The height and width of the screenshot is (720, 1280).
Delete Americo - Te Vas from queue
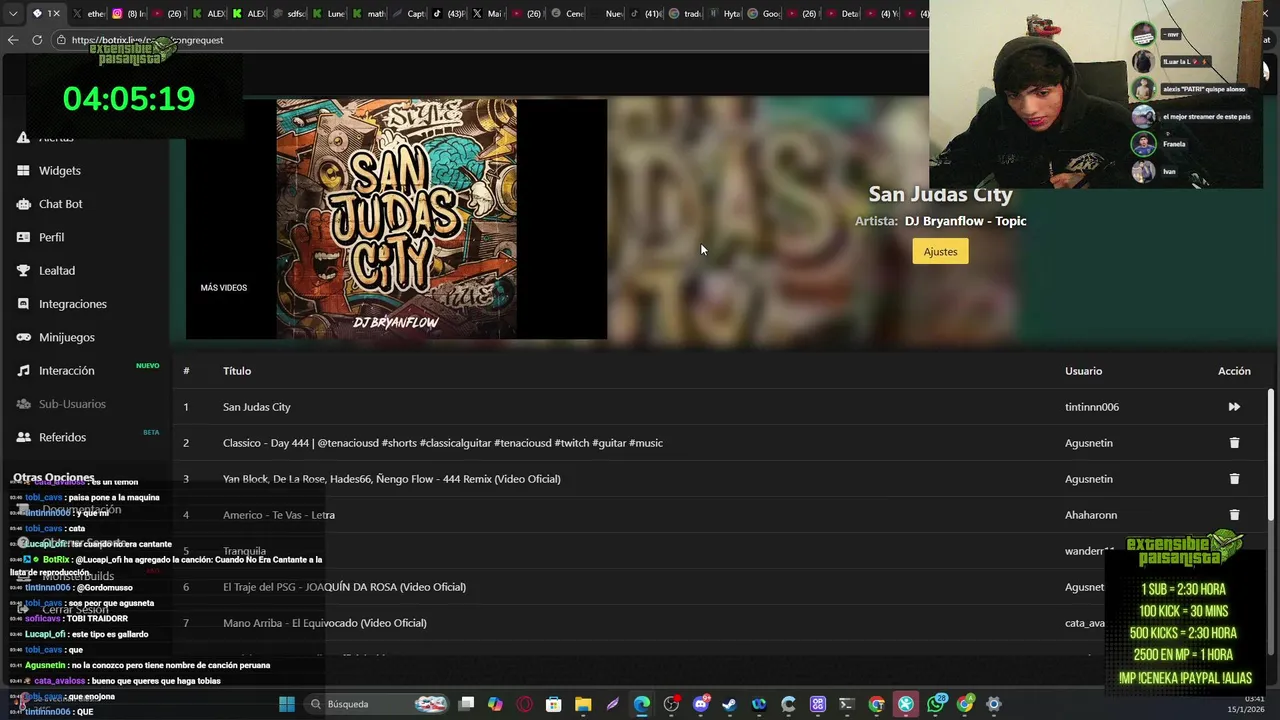pyautogui.click(x=1234, y=515)
